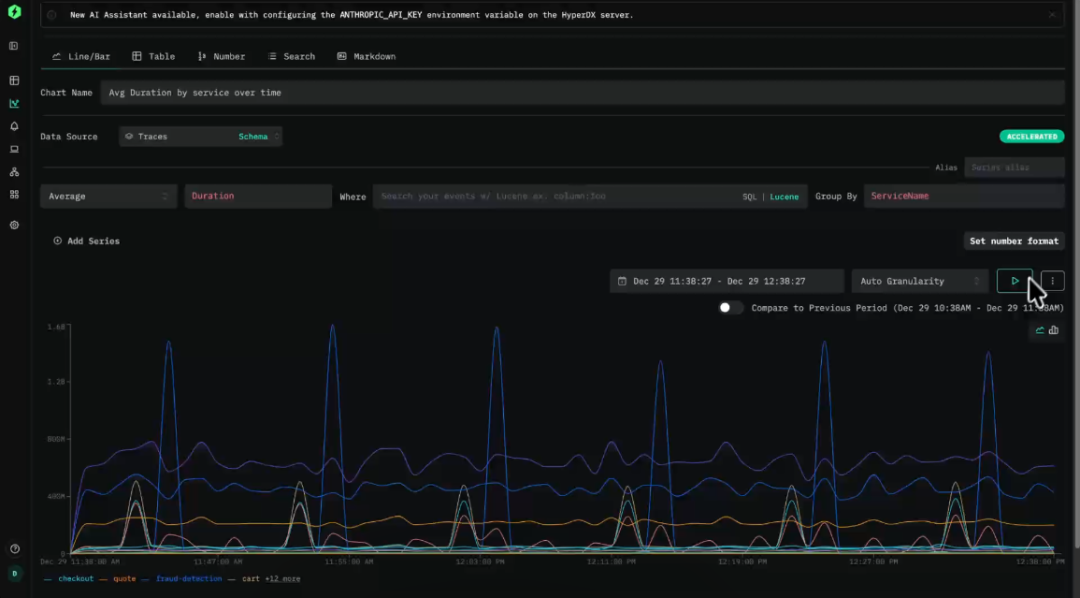The width and height of the screenshot is (1080, 598).
Task: Select the Line/Bar tab
Action: pos(81,56)
